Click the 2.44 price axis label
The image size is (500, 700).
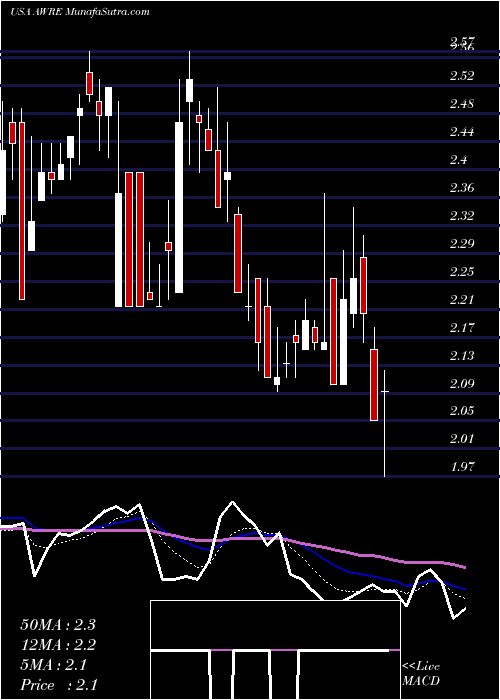coord(461,132)
